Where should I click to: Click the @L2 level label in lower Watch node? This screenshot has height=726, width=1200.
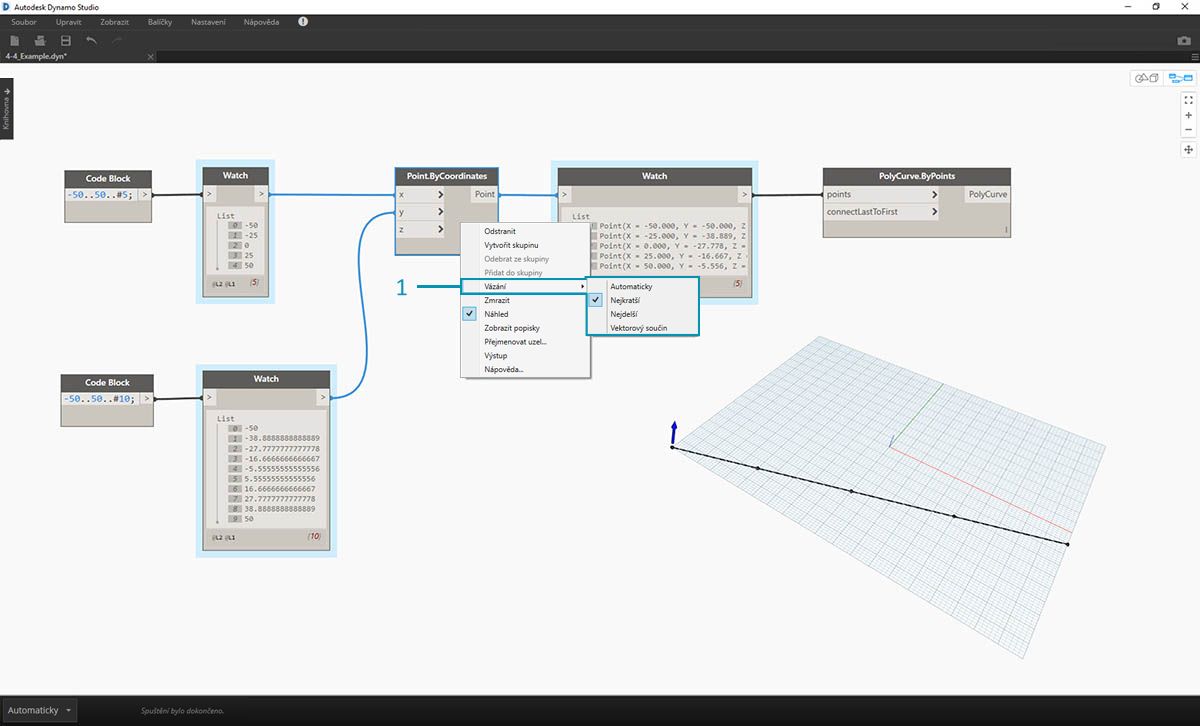pos(215,538)
